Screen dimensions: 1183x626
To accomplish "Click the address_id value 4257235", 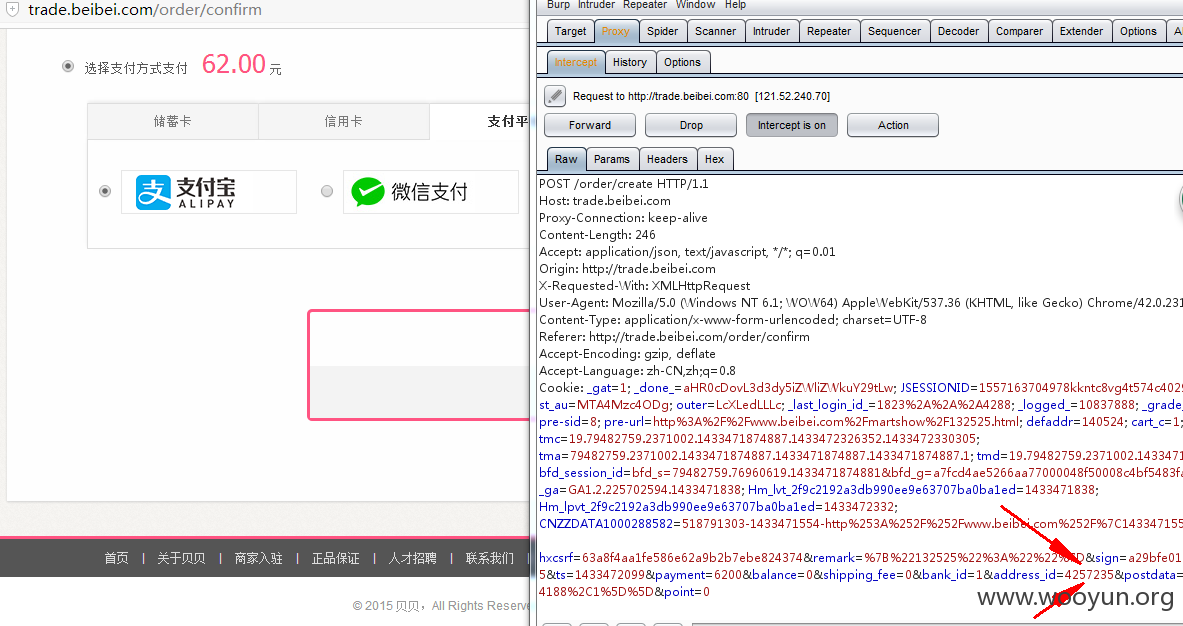I will (x=1089, y=575).
